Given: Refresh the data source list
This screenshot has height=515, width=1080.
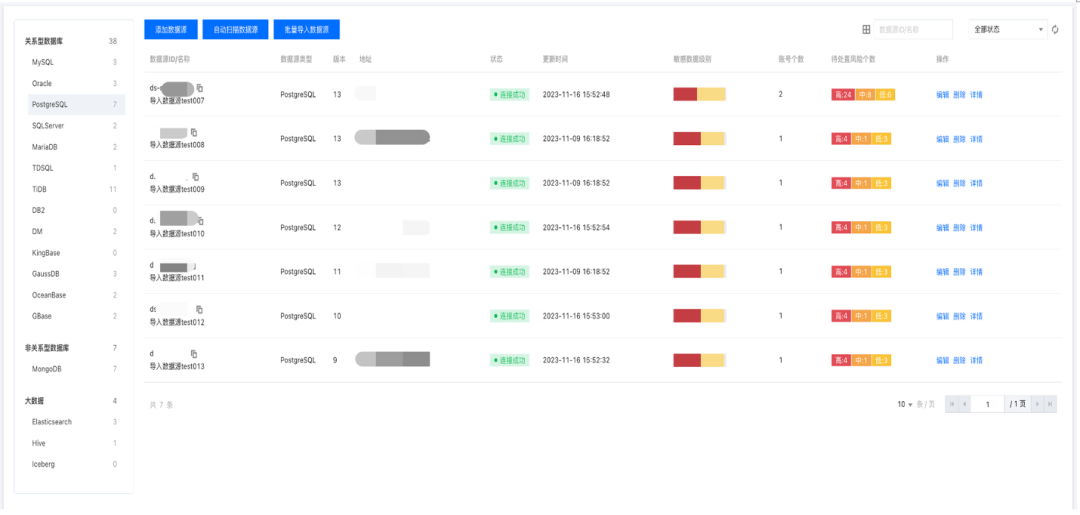Looking at the screenshot, I should 1055,30.
